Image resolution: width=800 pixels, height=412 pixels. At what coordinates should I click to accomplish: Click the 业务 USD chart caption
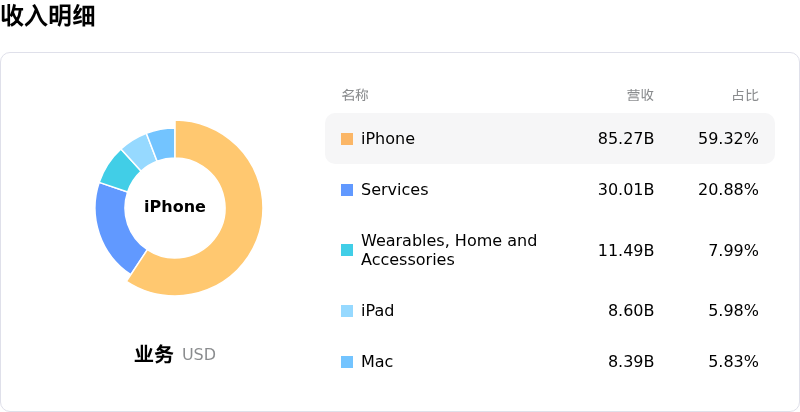(175, 354)
